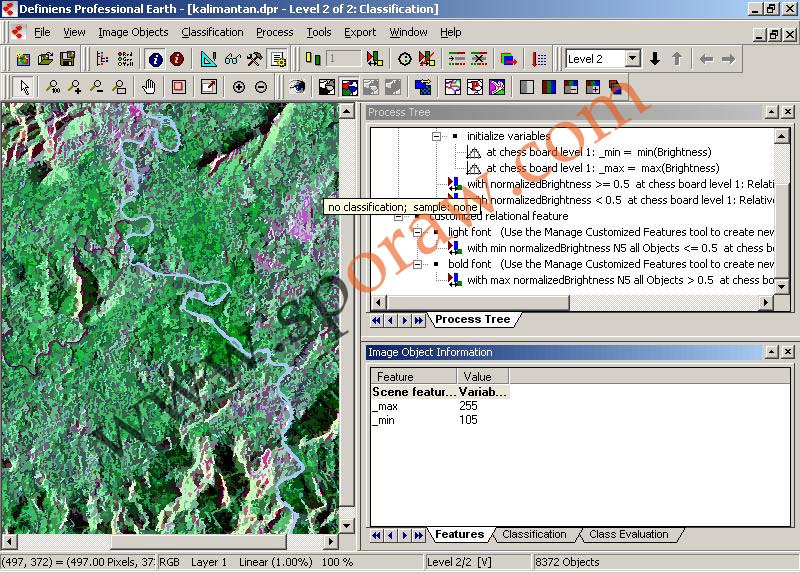Toggle the eye view layer button

pyautogui.click(x=297, y=87)
